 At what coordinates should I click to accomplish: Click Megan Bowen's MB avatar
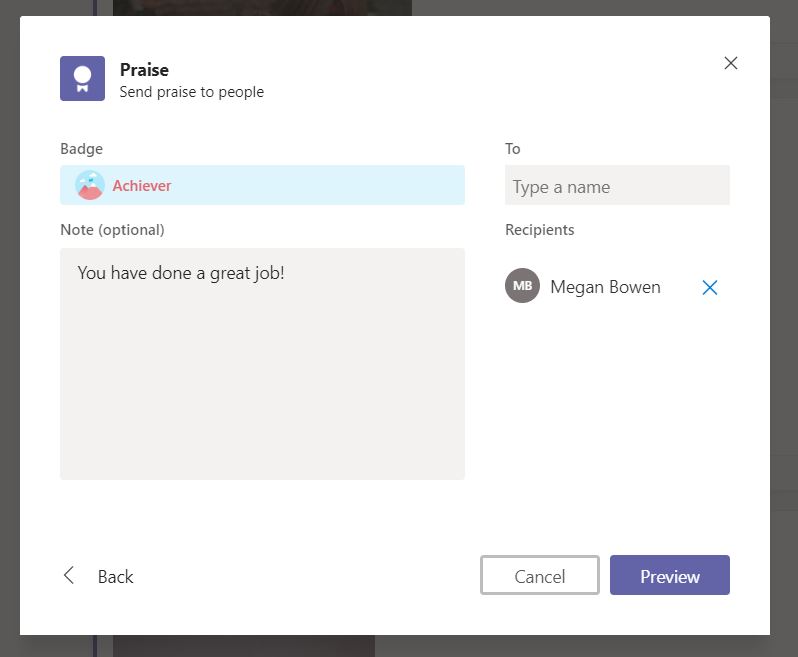[x=522, y=286]
